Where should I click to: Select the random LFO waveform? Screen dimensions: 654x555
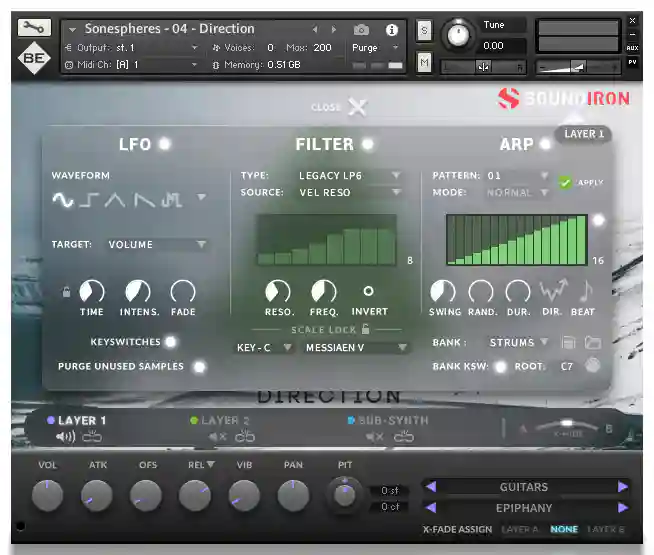coord(172,200)
